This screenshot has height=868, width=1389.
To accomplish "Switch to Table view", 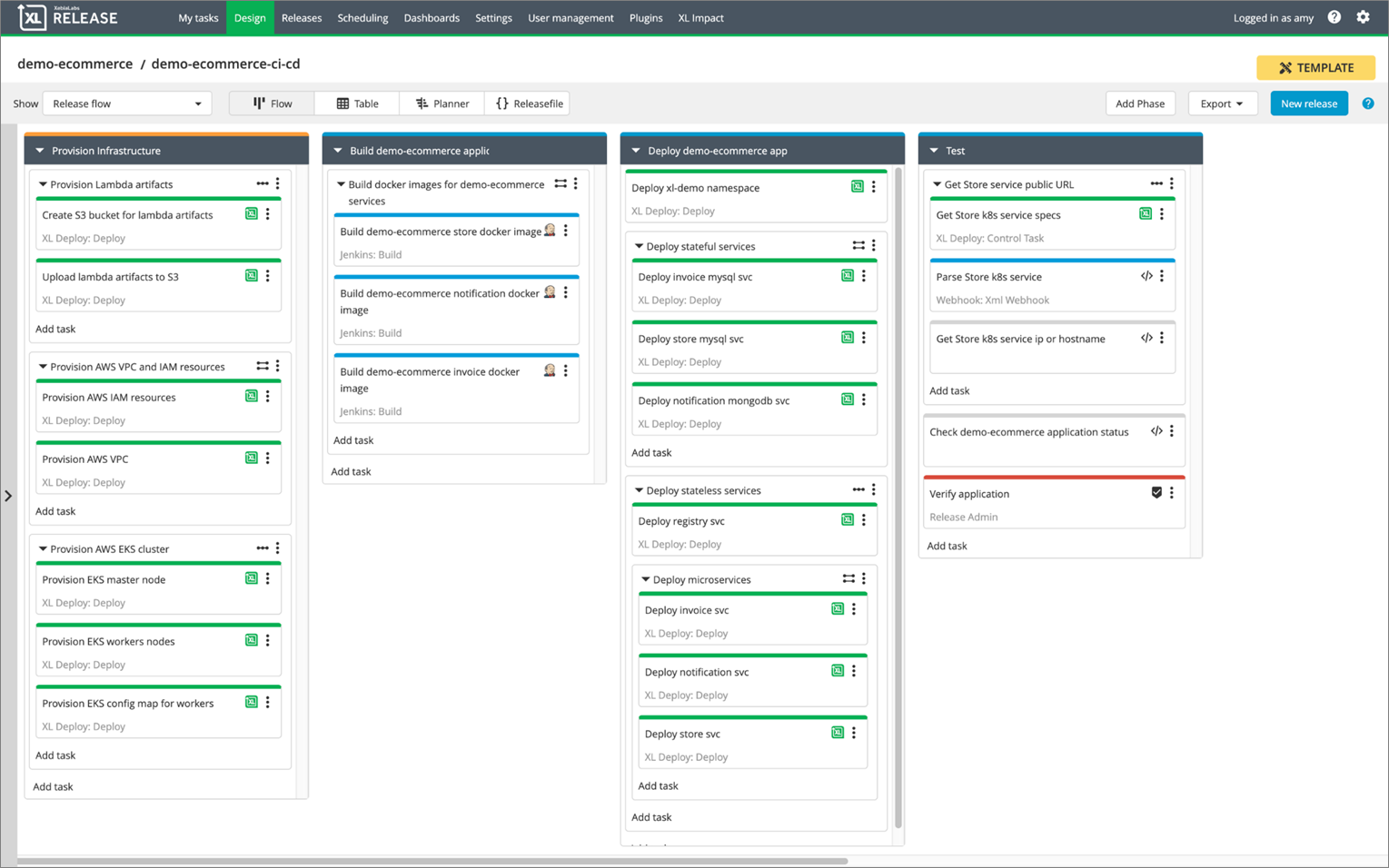I will coord(357,104).
